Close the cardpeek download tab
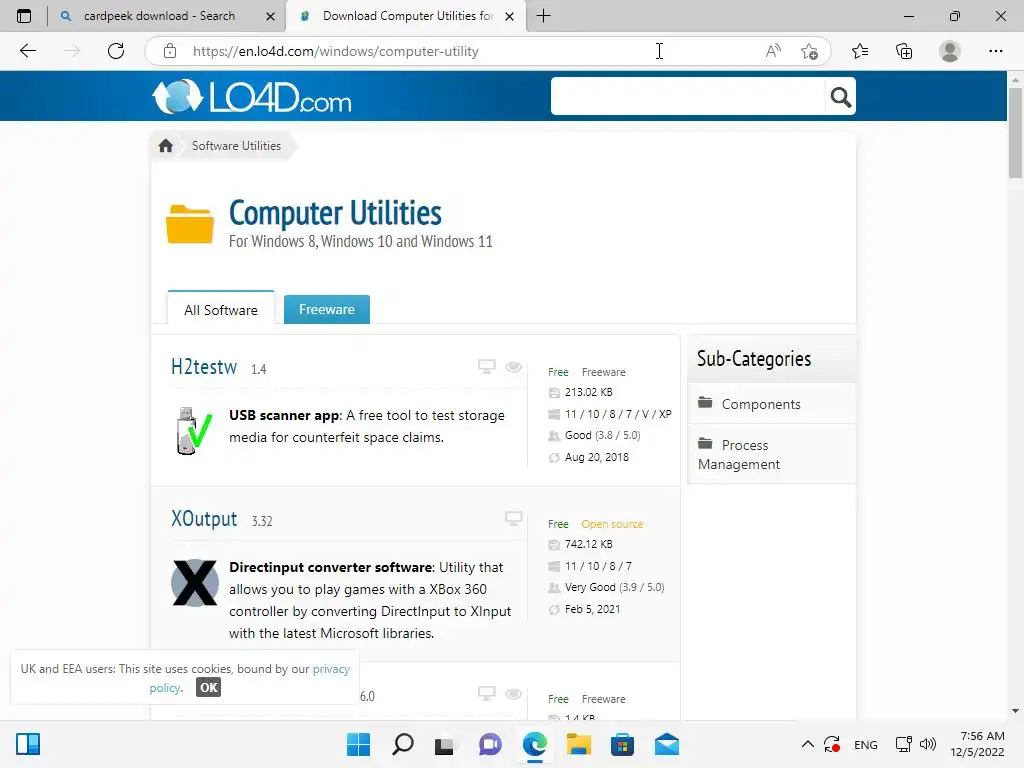This screenshot has height=768, width=1024. point(270,16)
